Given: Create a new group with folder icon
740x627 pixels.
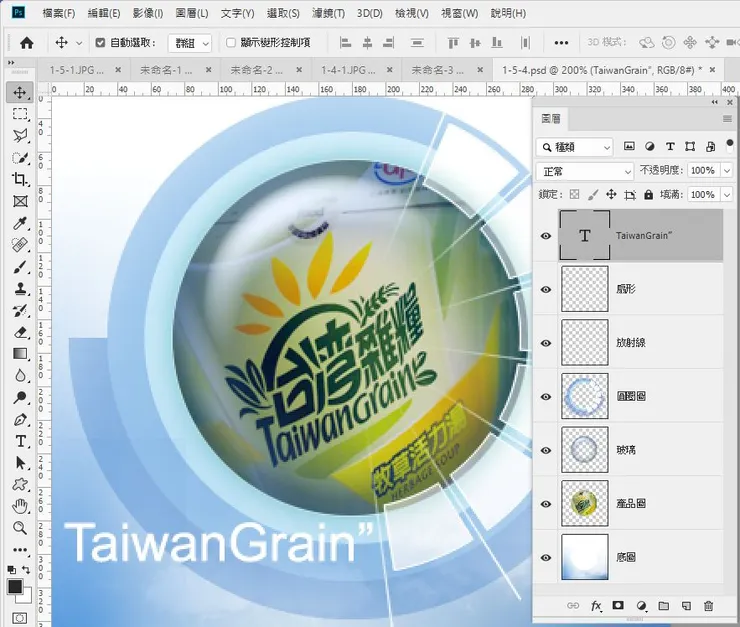Looking at the screenshot, I should click(664, 606).
